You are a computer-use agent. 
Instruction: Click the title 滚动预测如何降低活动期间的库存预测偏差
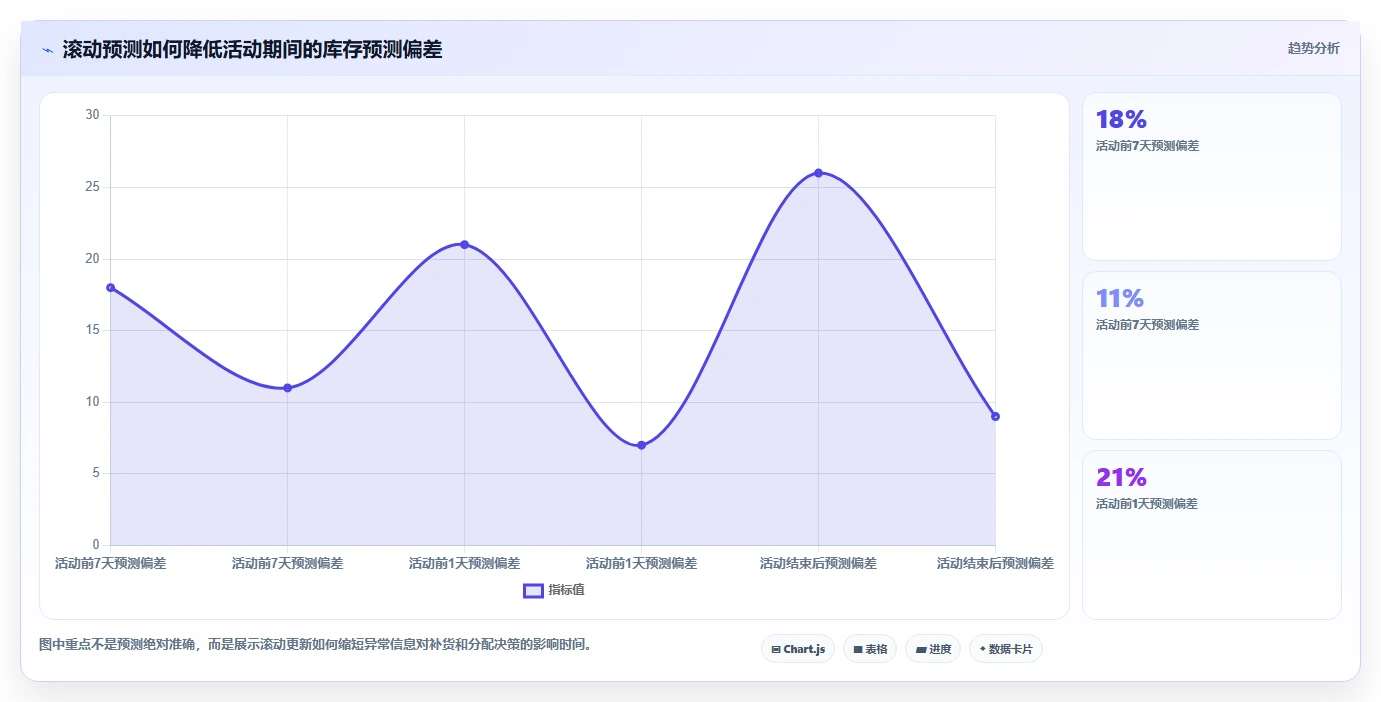tap(252, 49)
